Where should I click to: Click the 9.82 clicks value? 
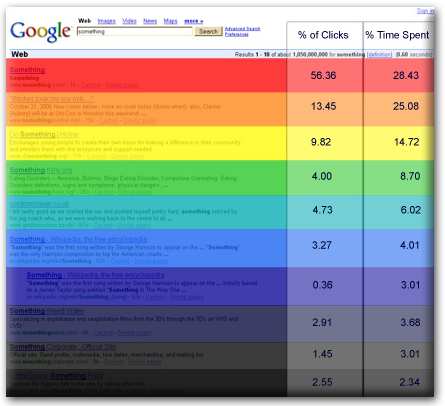pos(321,142)
